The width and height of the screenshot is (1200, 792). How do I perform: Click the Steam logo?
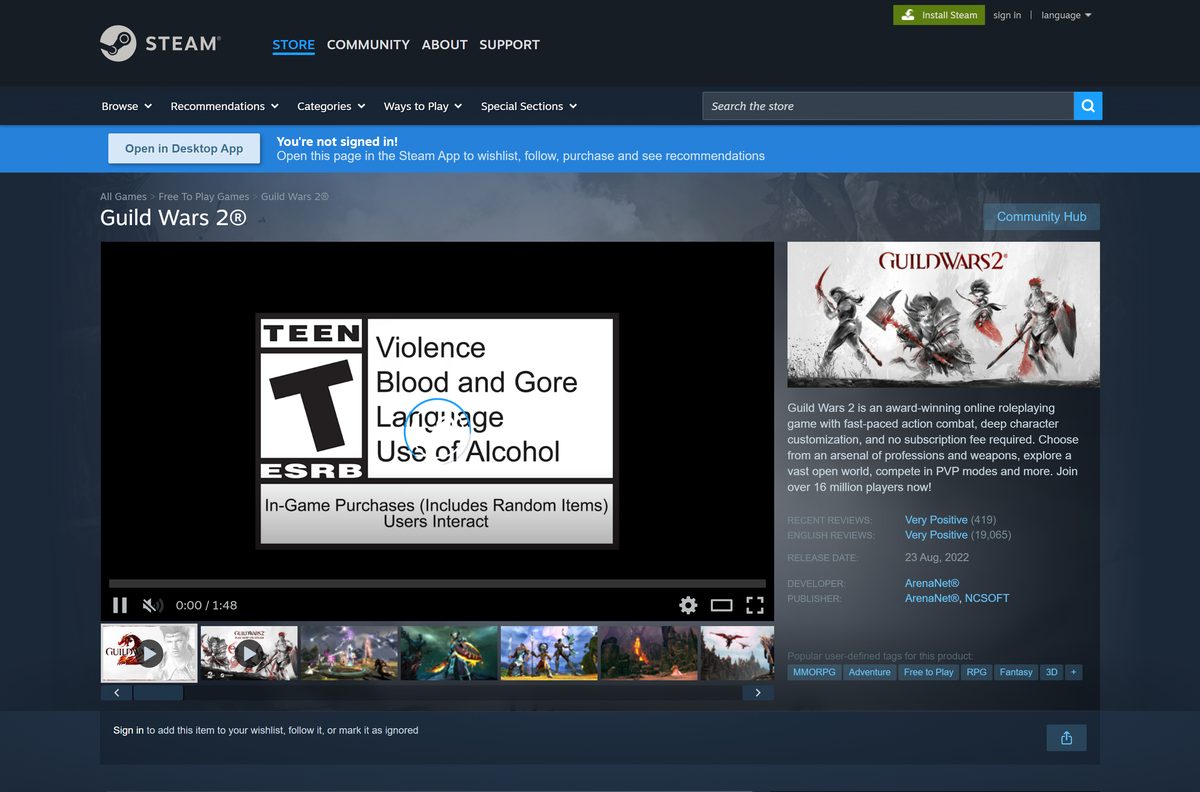(160, 44)
